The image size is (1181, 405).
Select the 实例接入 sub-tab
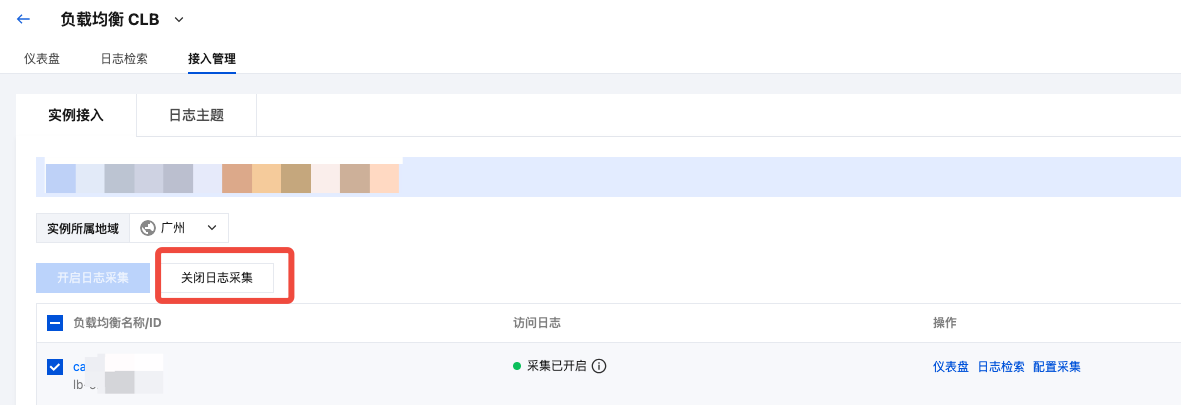coord(76,115)
